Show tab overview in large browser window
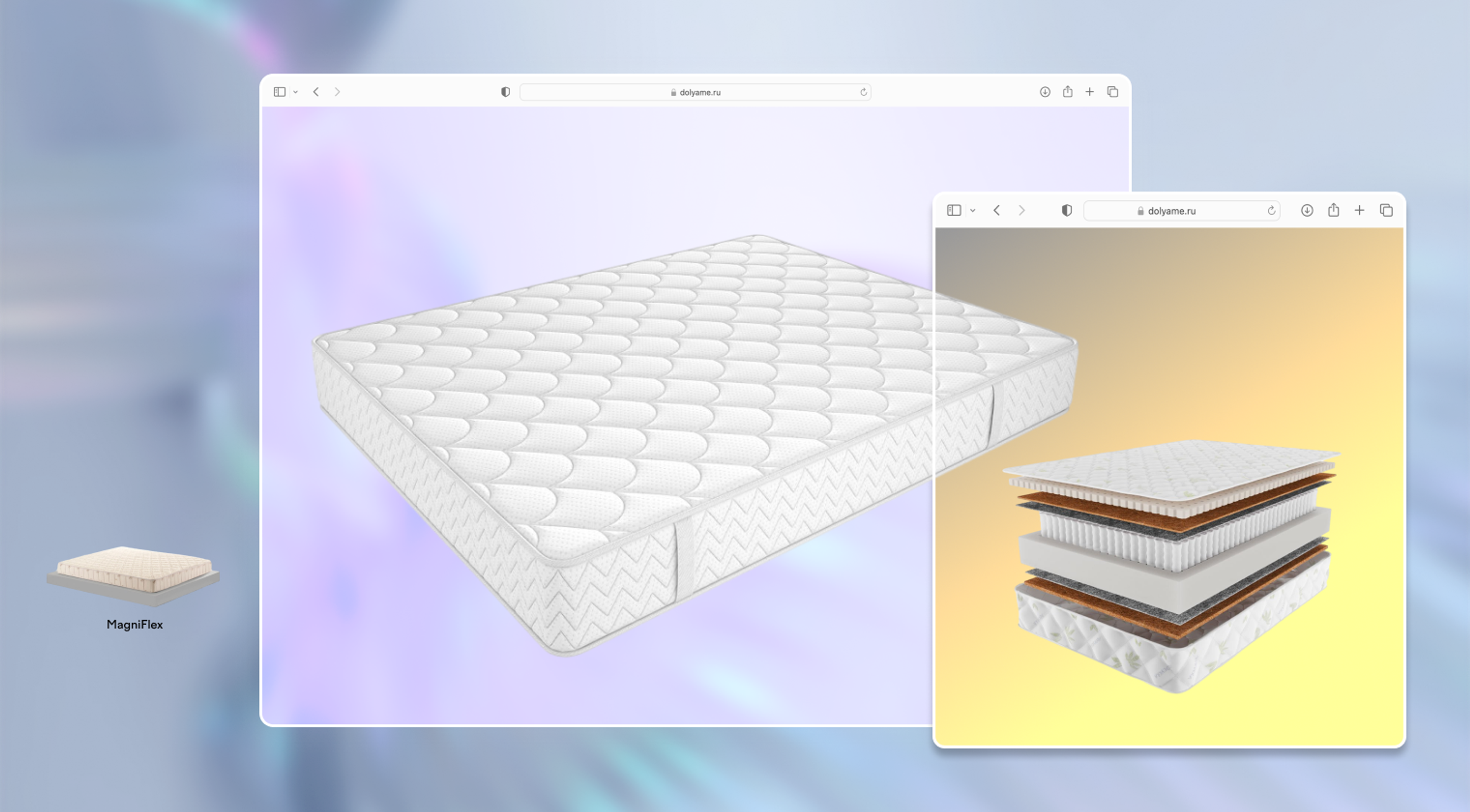Viewport: 1470px width, 812px height. (1112, 92)
